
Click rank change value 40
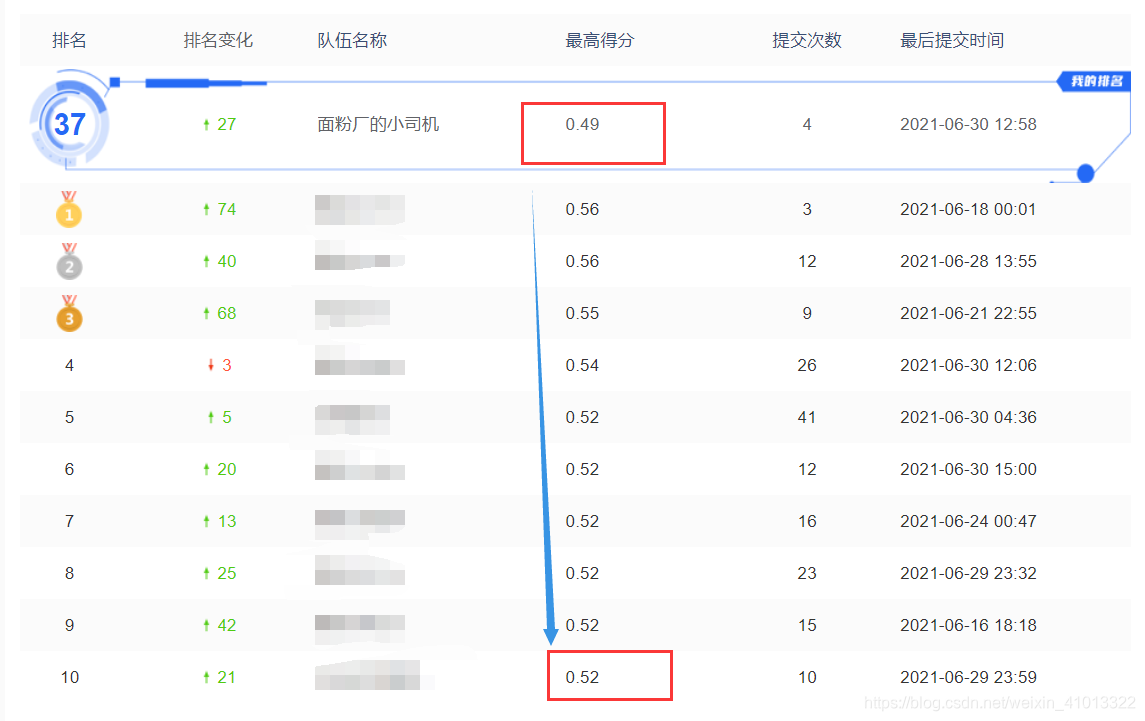click(226, 262)
